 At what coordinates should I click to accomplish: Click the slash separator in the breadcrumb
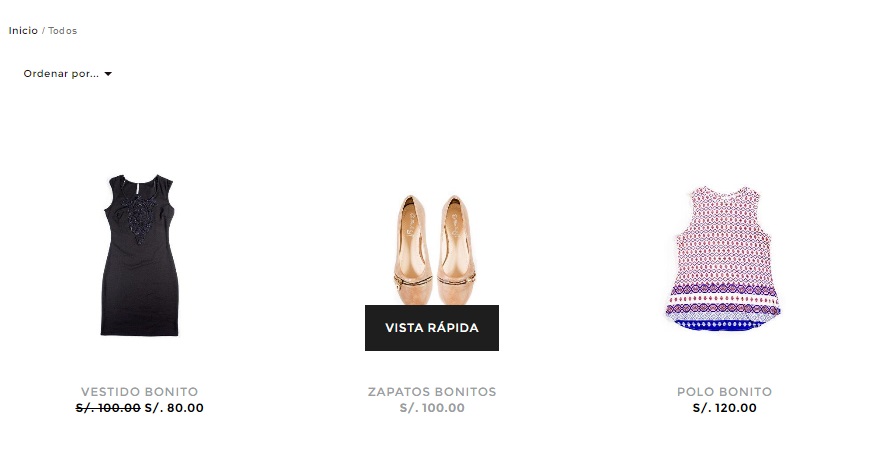pyautogui.click(x=43, y=31)
